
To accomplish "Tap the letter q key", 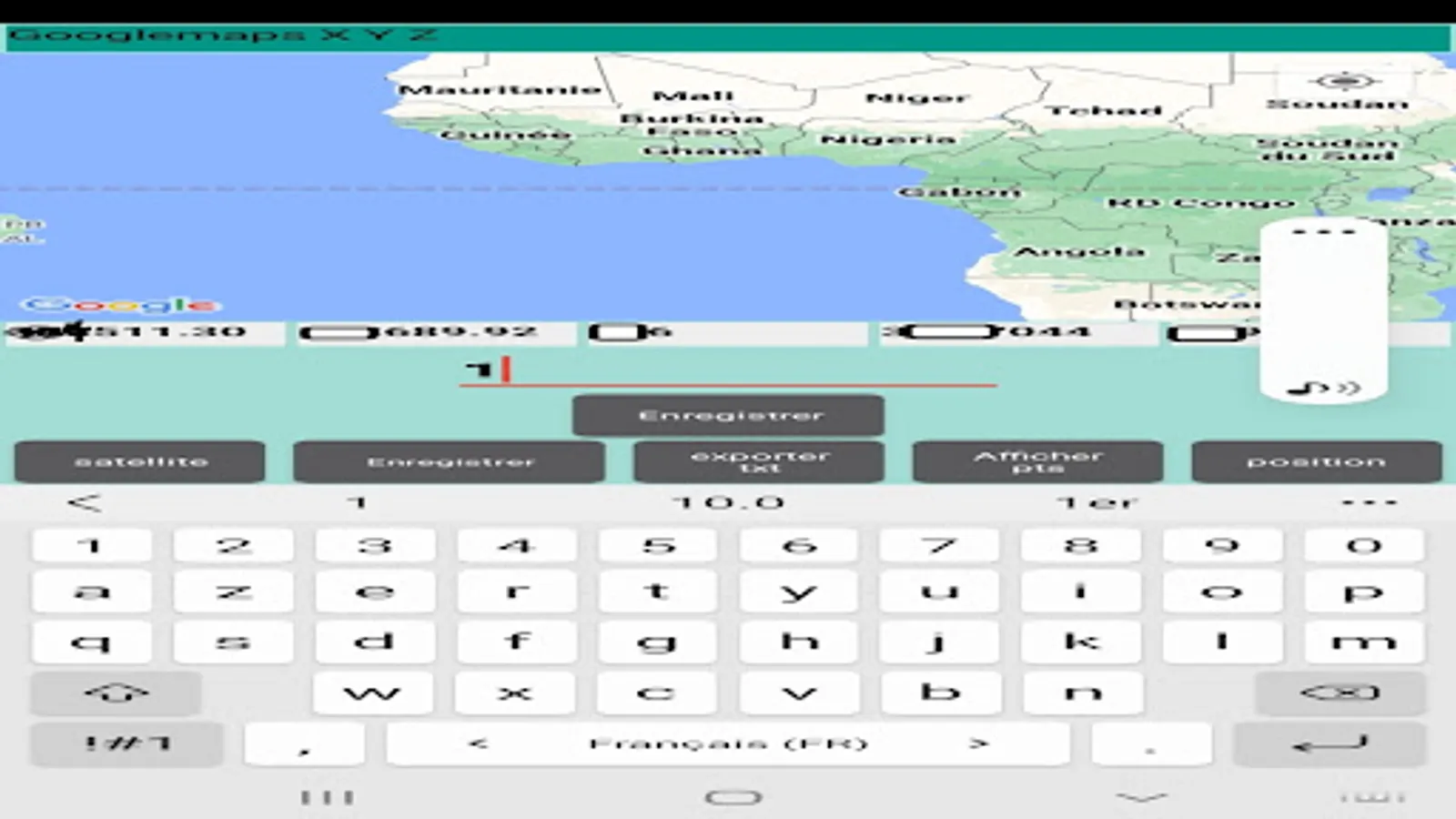I will [x=91, y=642].
